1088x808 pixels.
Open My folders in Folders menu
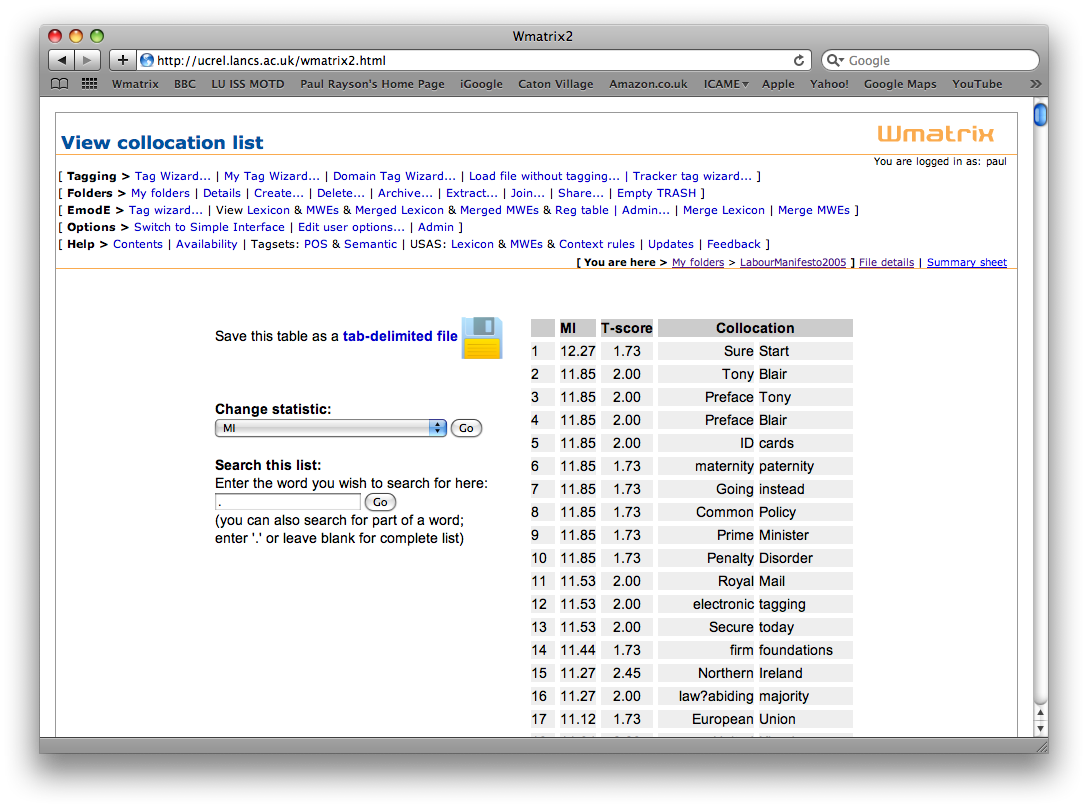[x=160, y=193]
